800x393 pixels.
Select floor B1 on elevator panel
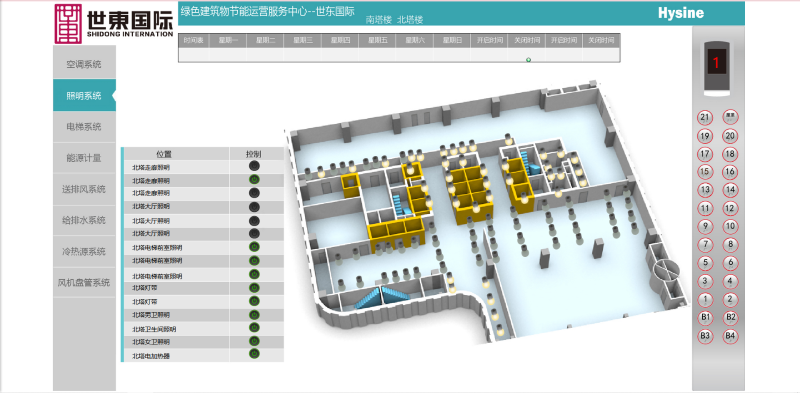[x=705, y=317]
